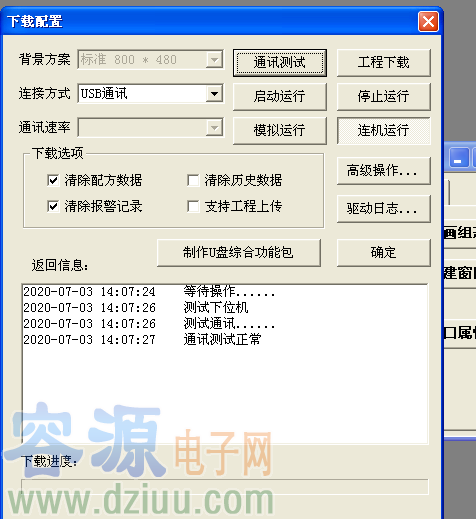Enable 支持工程上传 checkbox

coord(193,206)
